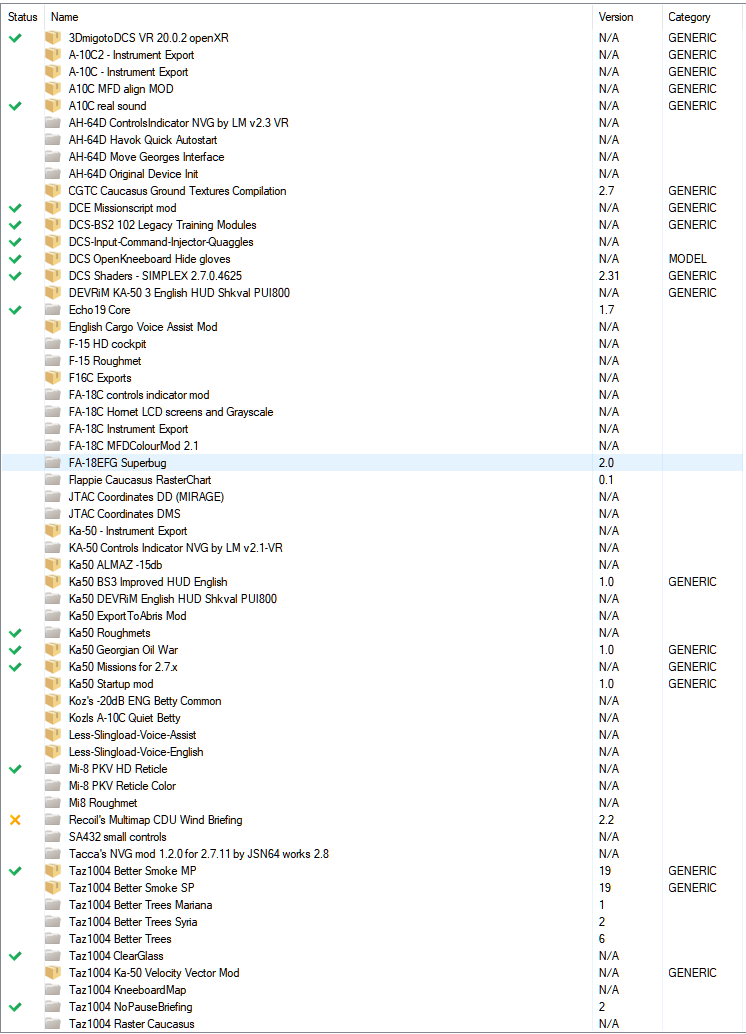Image resolution: width=746 pixels, height=1034 pixels.
Task: Click the green check status of Ka50 Roughmets
Action: 15,633
